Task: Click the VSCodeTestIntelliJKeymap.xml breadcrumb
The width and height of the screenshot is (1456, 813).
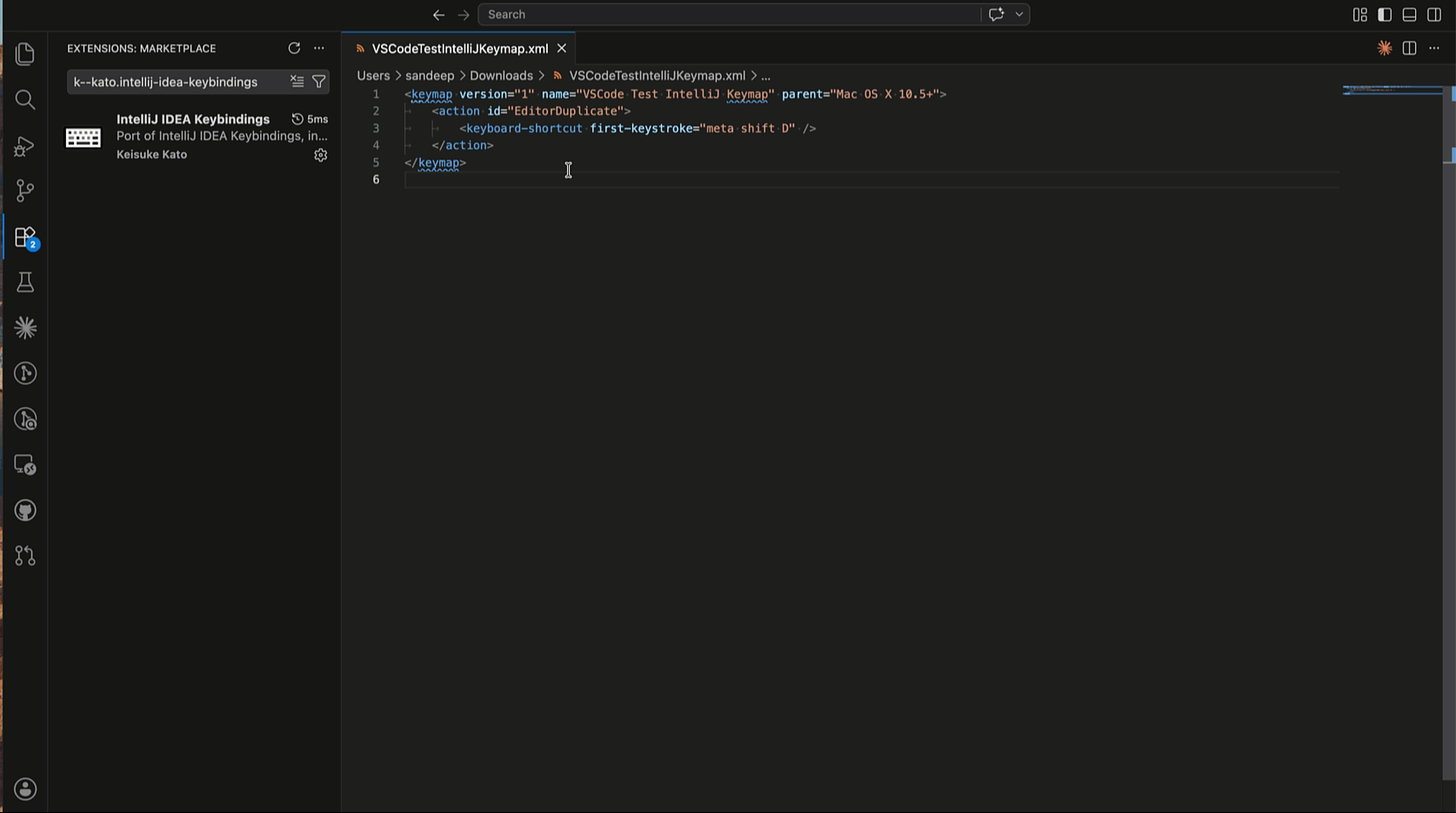Action: pos(657,76)
